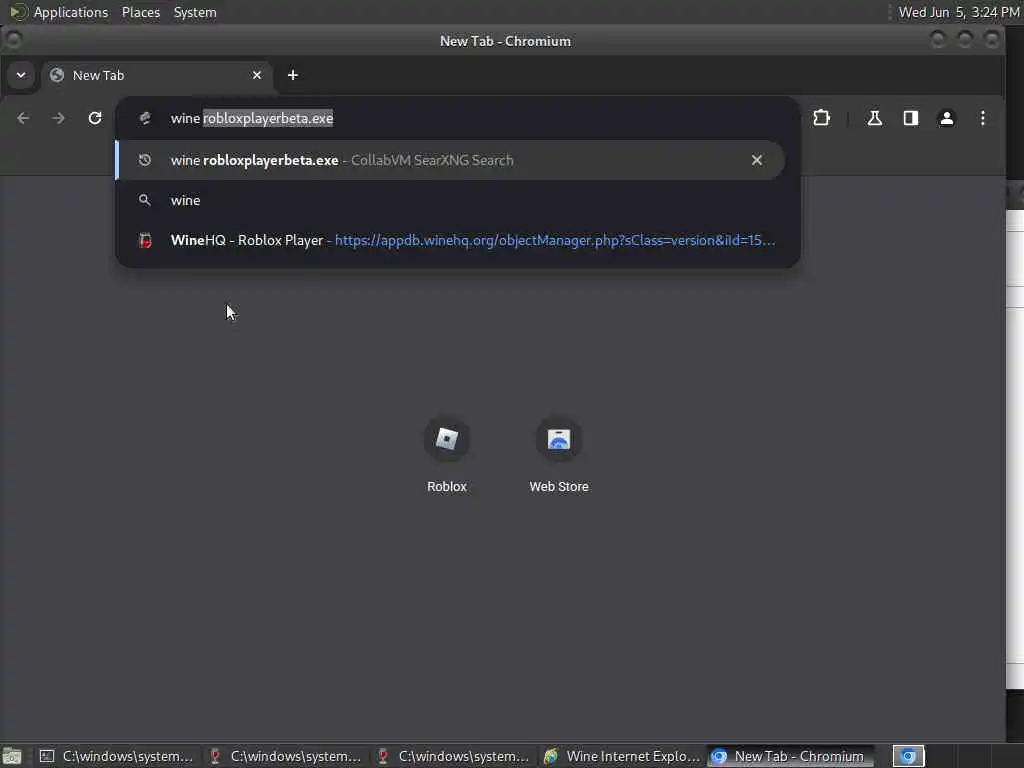Image resolution: width=1024 pixels, height=768 pixels.
Task: Select New Tab - Chromium taskbar button
Action: pyautogui.click(x=790, y=756)
